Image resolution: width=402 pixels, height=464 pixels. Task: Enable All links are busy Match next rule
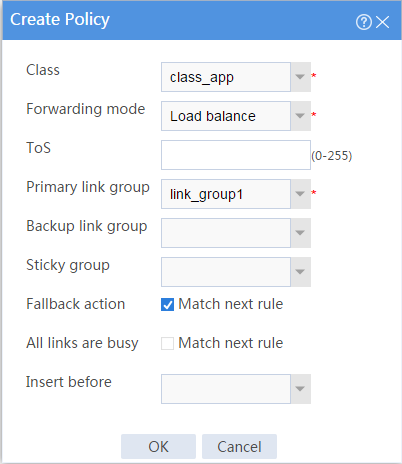167,343
